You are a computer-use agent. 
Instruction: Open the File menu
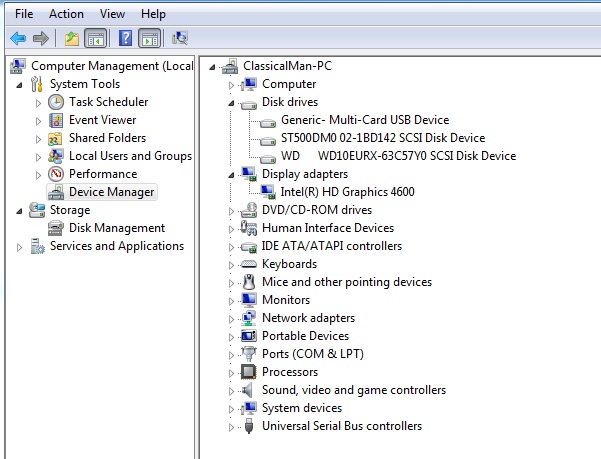[x=24, y=14]
